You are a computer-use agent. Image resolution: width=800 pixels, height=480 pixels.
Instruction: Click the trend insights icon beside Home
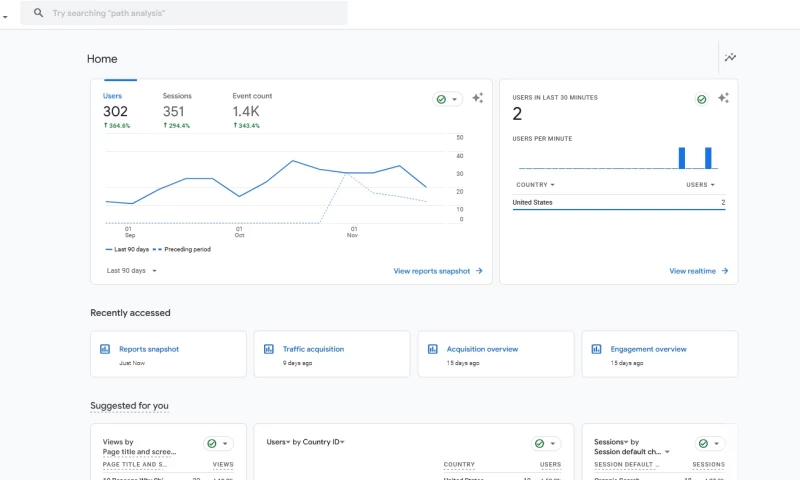(x=730, y=58)
